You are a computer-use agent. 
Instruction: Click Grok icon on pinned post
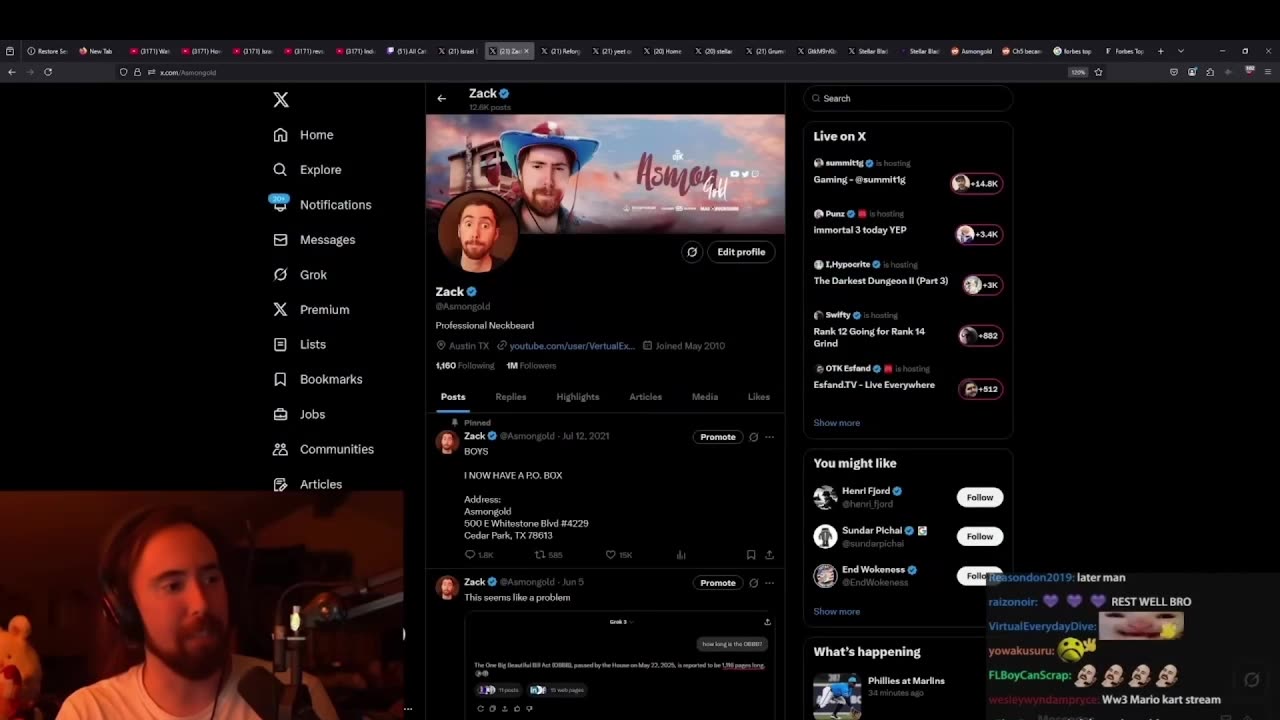click(754, 437)
